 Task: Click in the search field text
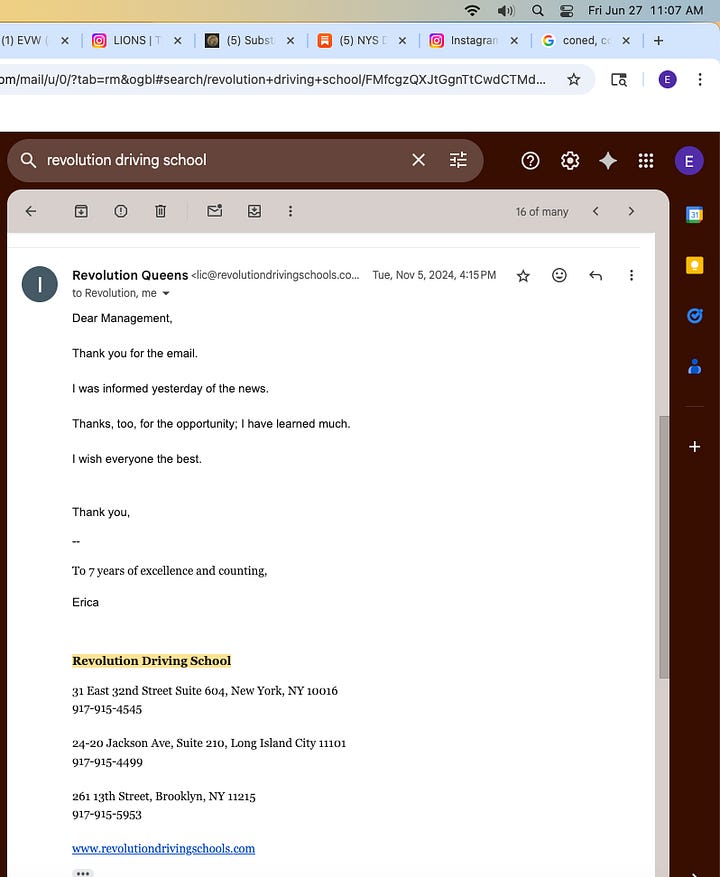click(x=126, y=160)
